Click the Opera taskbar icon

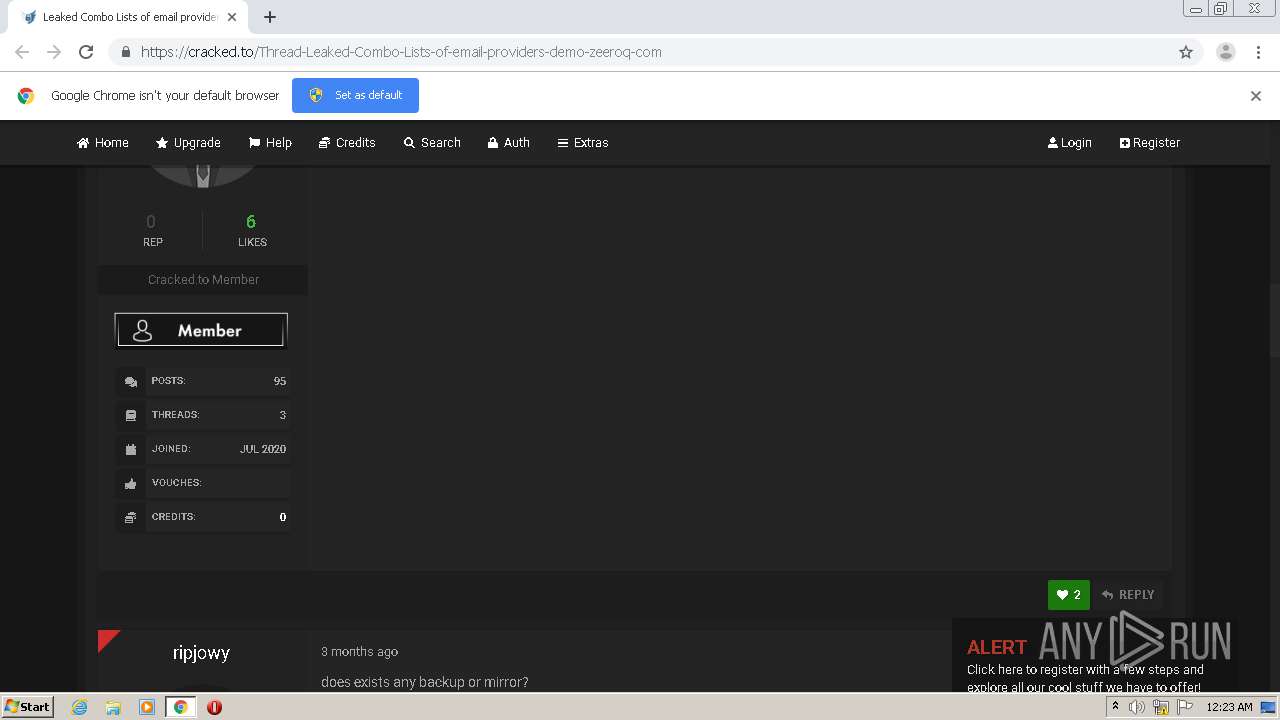214,707
